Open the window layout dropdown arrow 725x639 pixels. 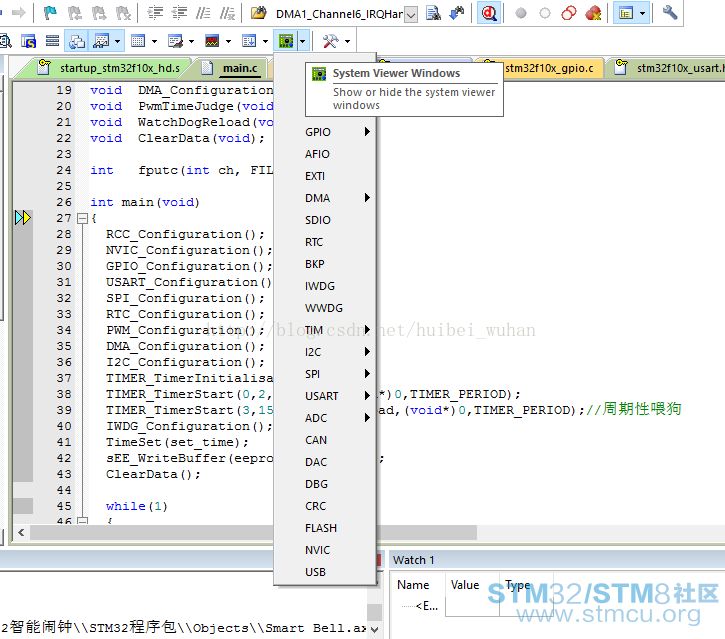pos(642,13)
